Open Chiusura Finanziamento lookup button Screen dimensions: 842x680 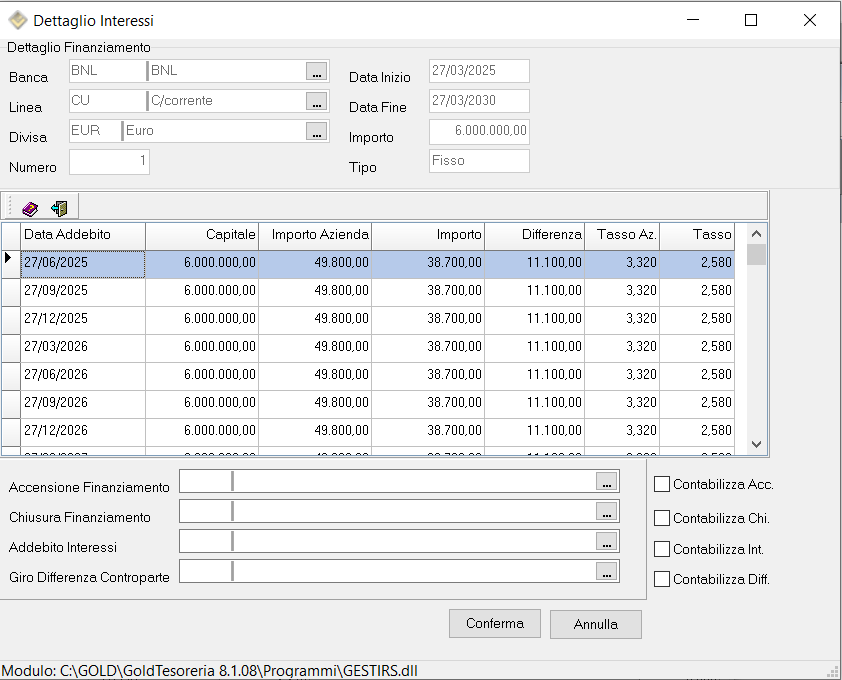tap(606, 512)
